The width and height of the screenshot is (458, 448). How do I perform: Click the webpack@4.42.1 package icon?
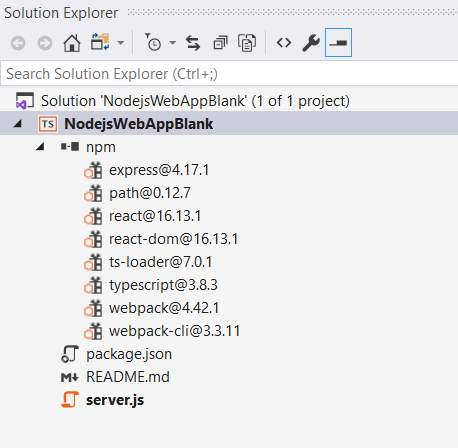click(x=93, y=308)
